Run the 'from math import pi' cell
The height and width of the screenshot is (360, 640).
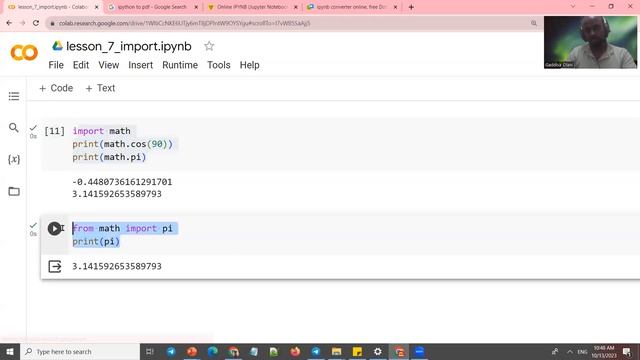[54, 228]
